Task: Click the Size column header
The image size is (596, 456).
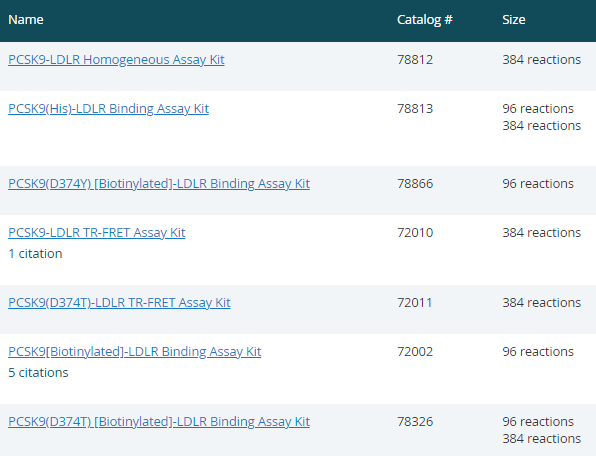Action: tap(514, 20)
